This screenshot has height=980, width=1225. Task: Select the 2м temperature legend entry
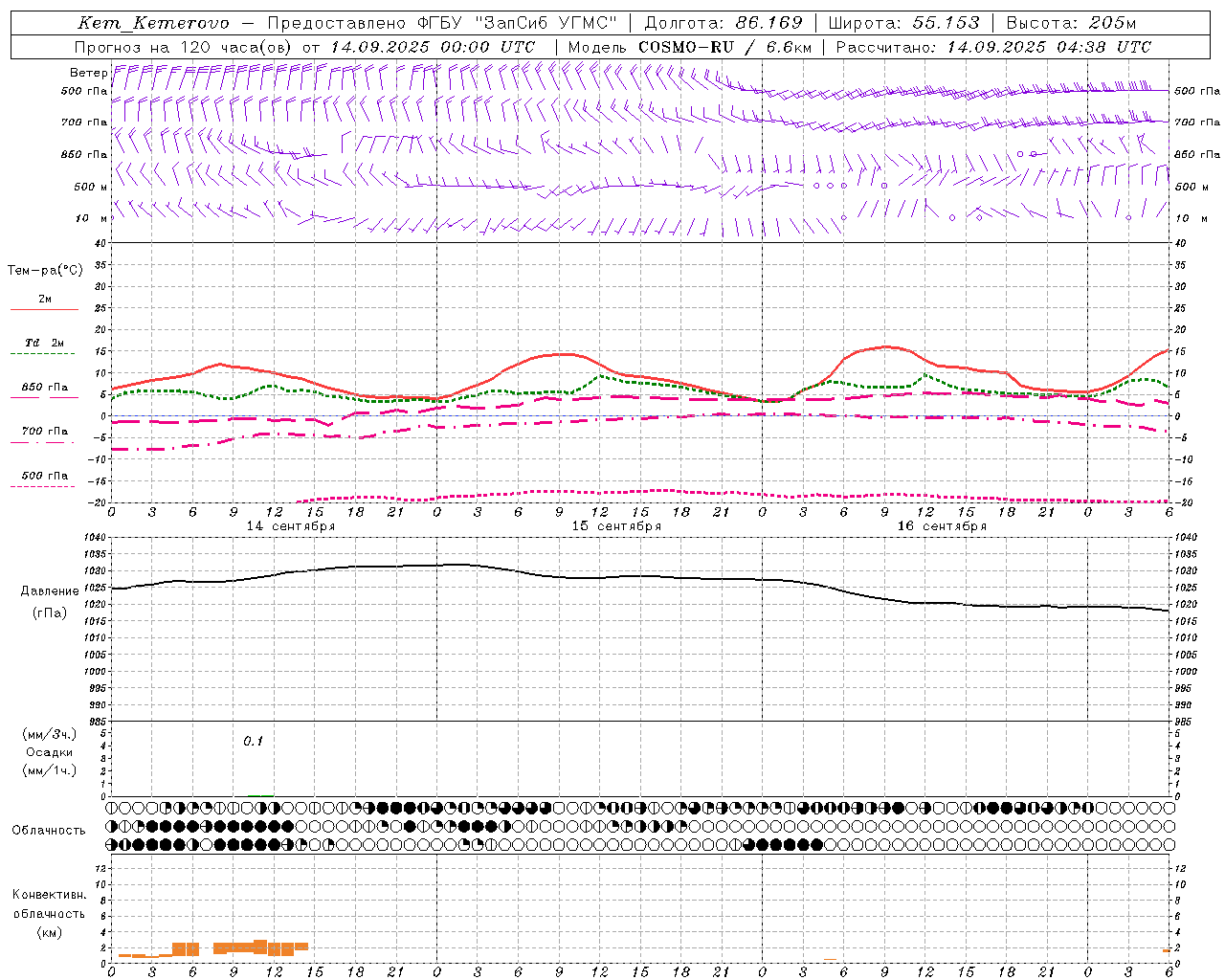click(x=45, y=300)
